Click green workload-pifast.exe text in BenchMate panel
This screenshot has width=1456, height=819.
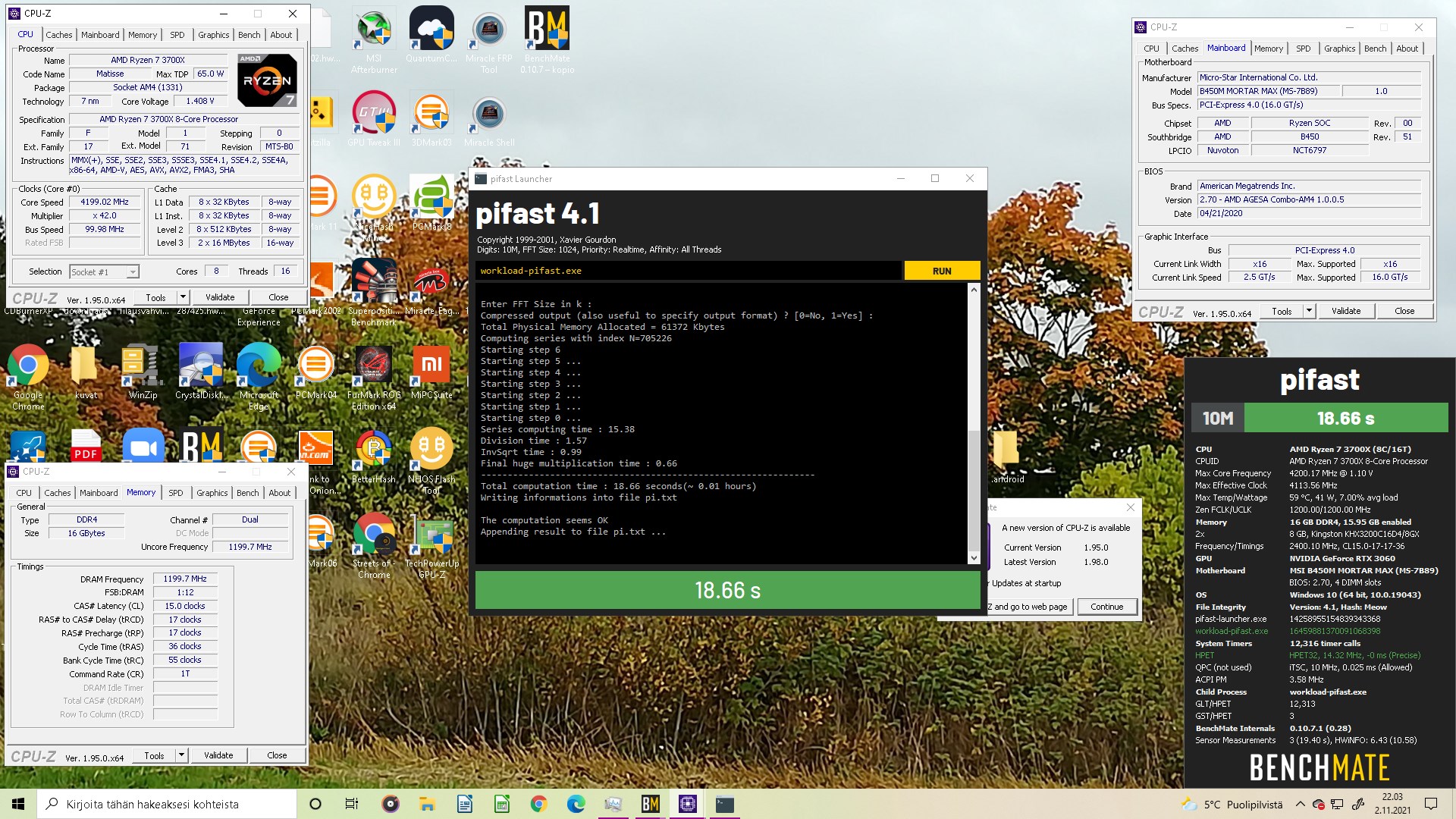[x=1232, y=631]
